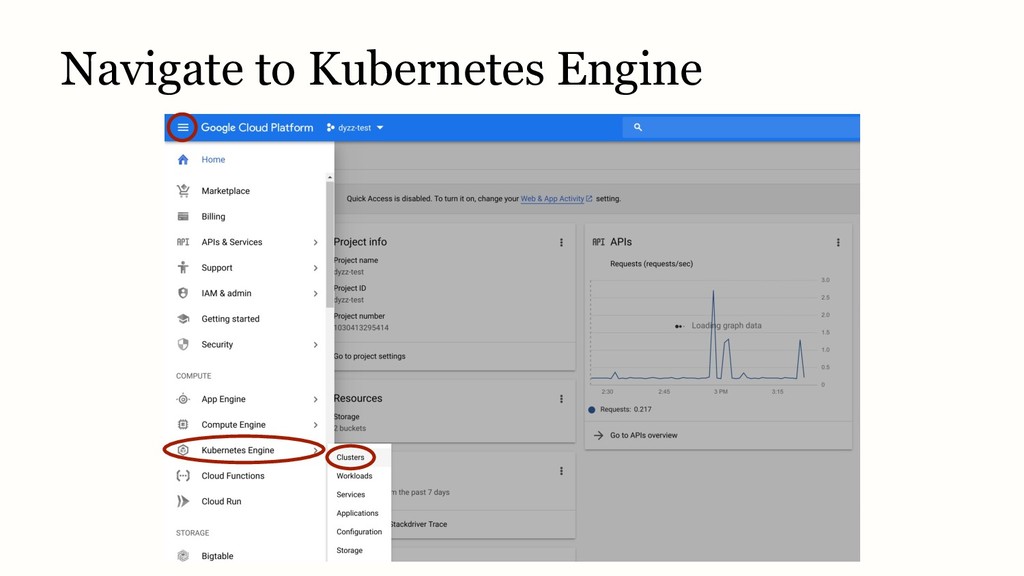Image resolution: width=1024 pixels, height=576 pixels.
Task: Select Clusters in the Kubernetes submenu
Action: 350,457
